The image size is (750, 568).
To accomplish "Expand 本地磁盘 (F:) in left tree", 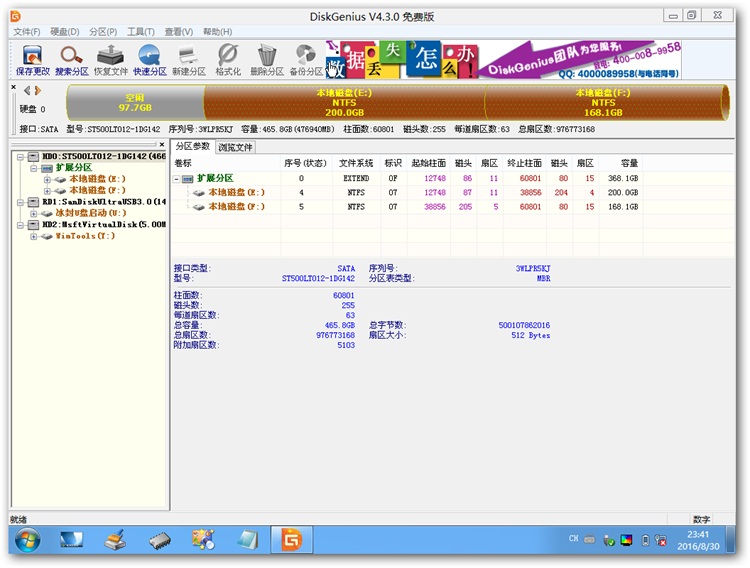I will tap(47, 191).
